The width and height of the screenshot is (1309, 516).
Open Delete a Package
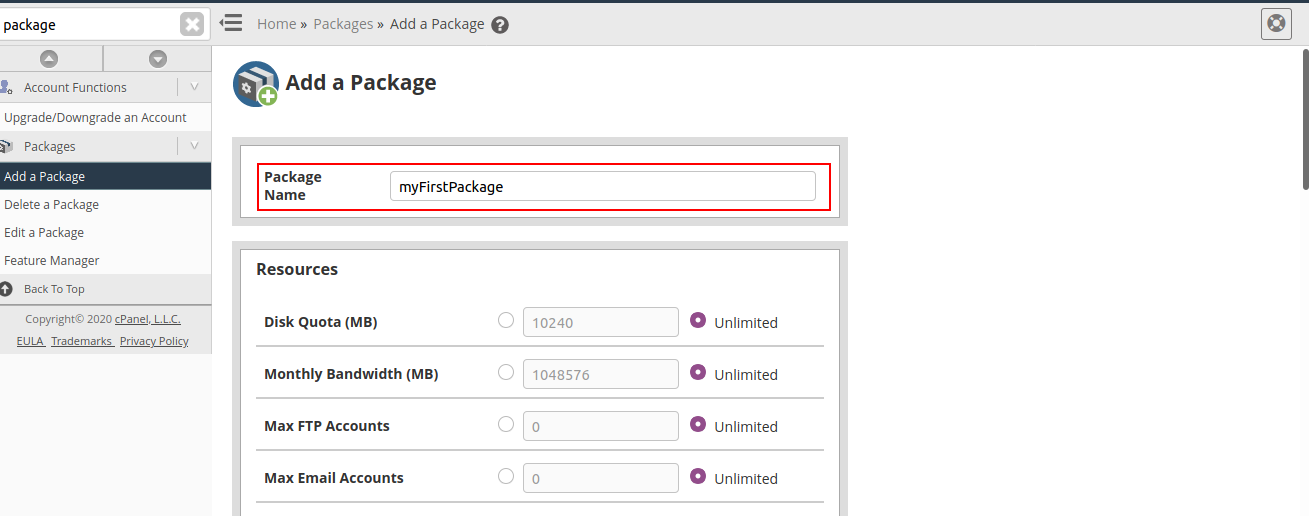pyautogui.click(x=51, y=204)
